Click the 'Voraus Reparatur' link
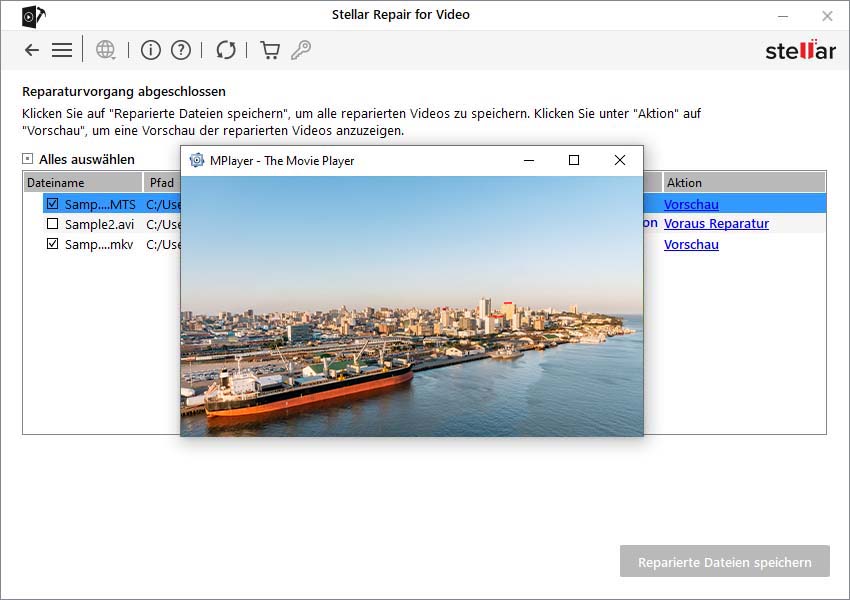 click(x=716, y=224)
